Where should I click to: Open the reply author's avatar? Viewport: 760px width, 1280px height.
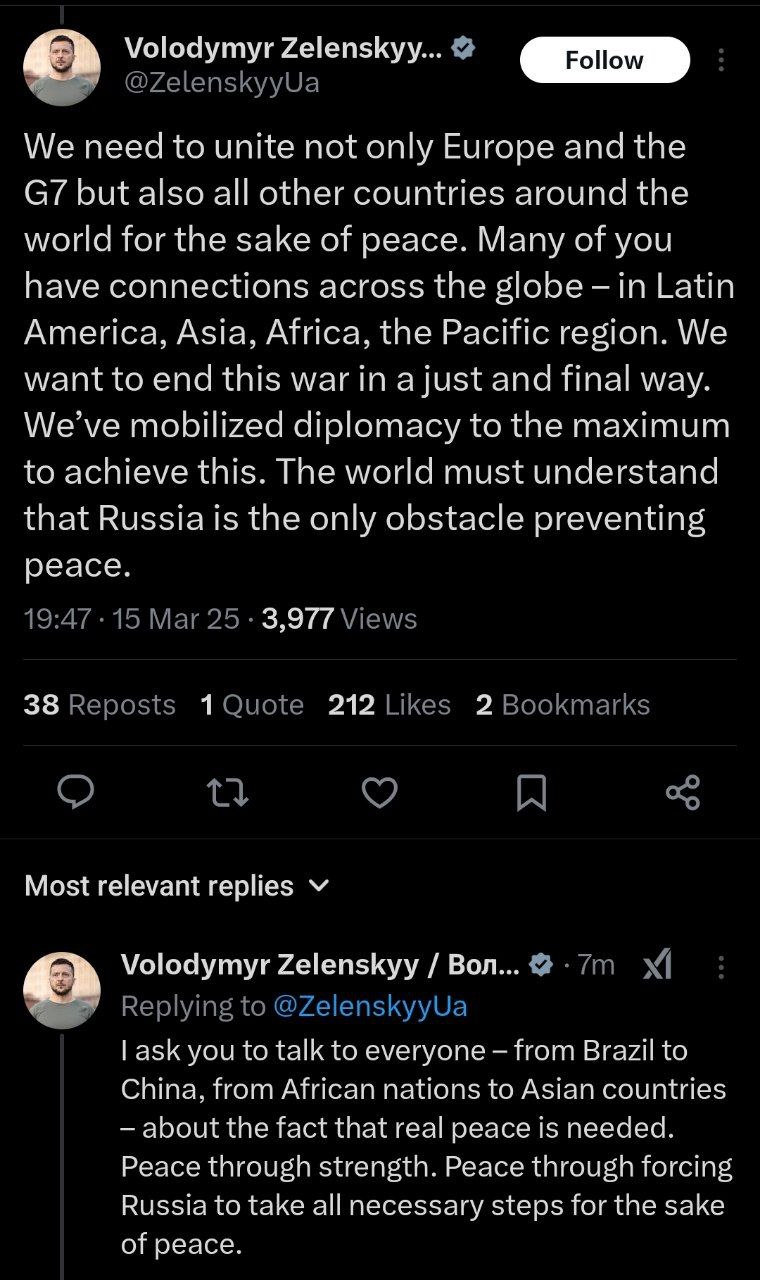tap(62, 990)
